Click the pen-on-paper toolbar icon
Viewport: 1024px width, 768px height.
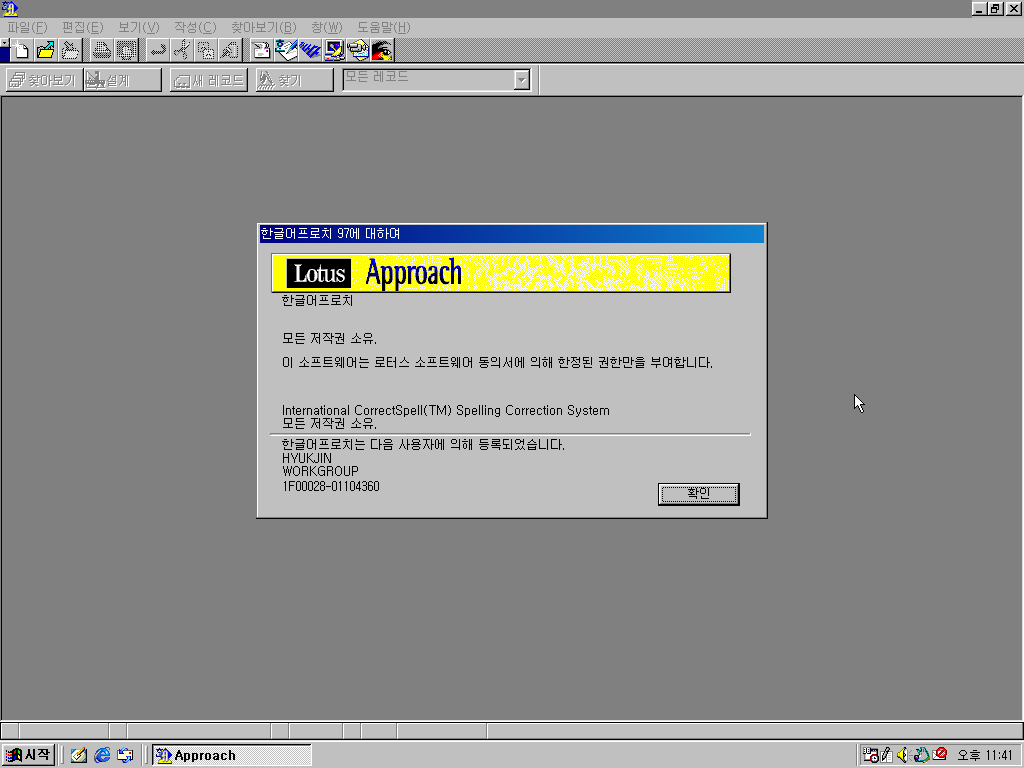coord(285,50)
